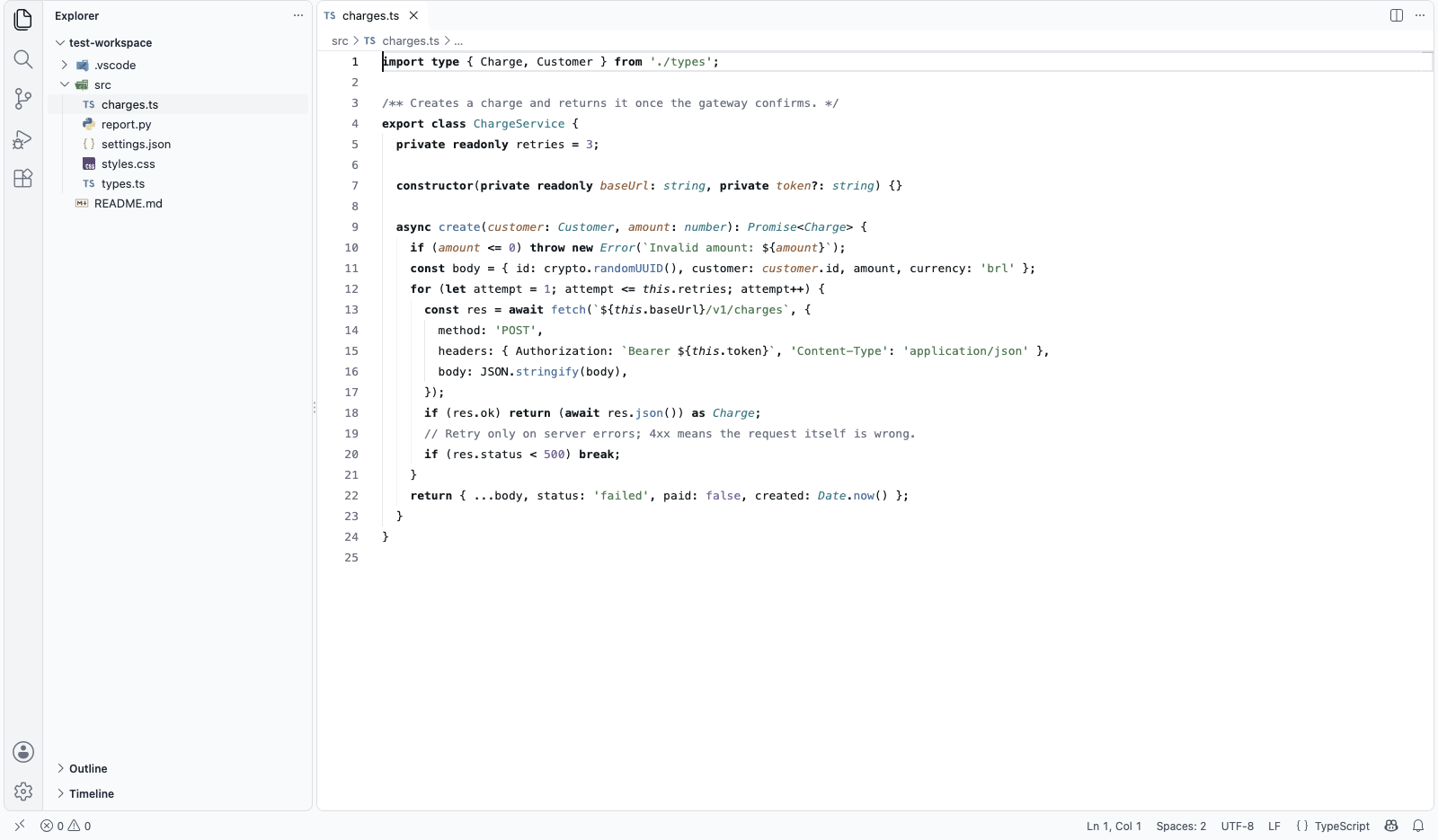Open types.ts in the explorer
This screenshot has height=840, width=1438.
click(178, 183)
